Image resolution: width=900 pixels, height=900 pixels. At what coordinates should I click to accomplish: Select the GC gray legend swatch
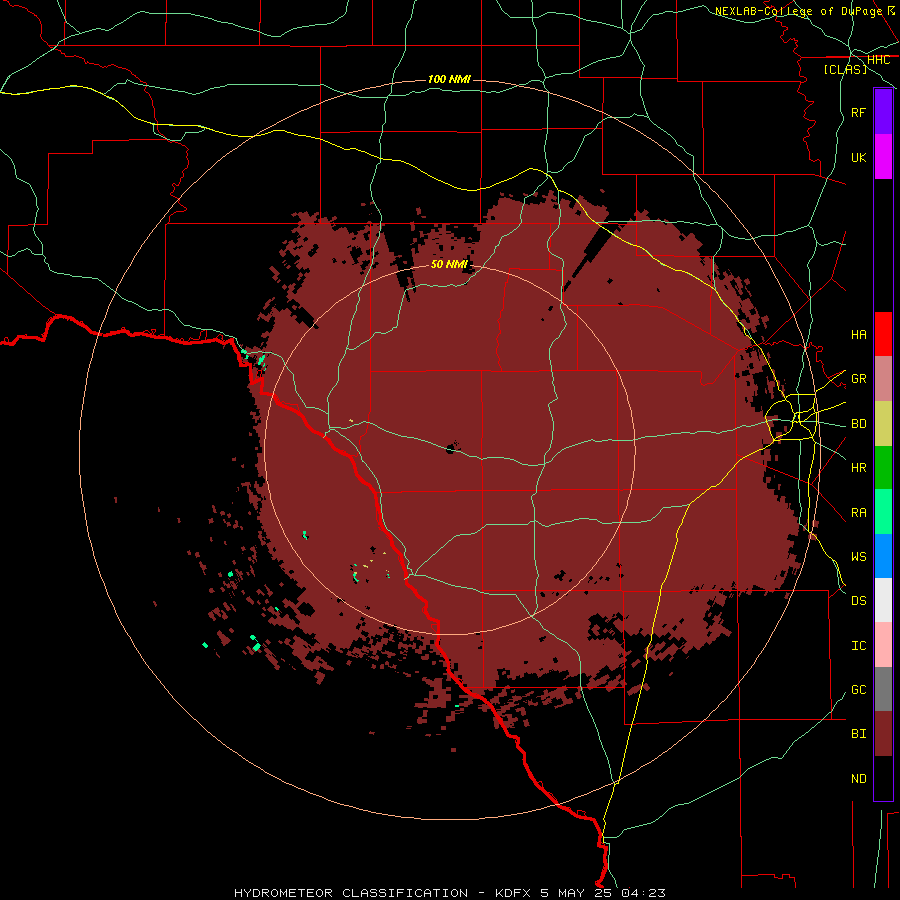pos(883,689)
